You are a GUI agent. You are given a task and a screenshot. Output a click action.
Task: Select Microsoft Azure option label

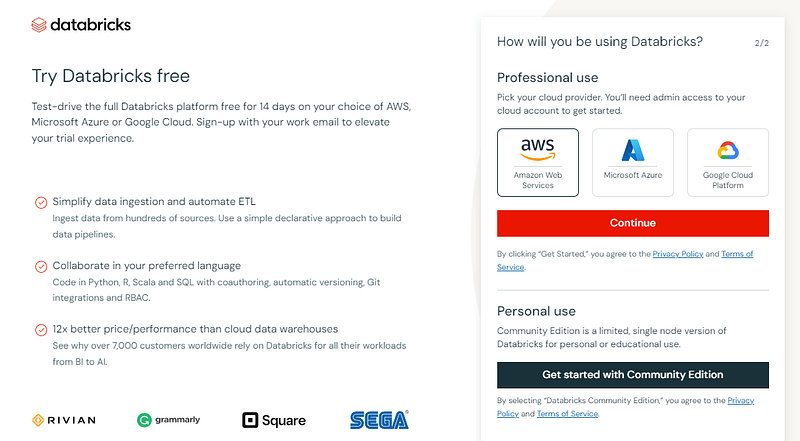(633, 175)
